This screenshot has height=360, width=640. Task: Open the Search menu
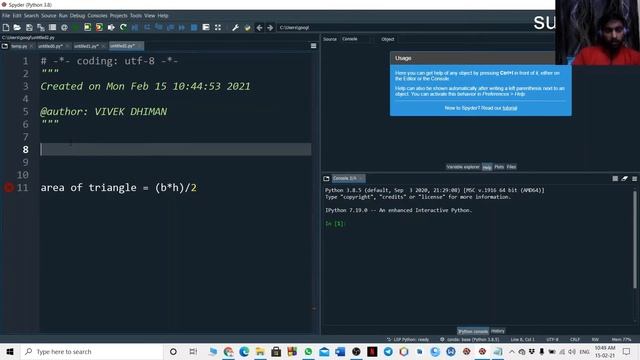pyautogui.click(x=31, y=16)
